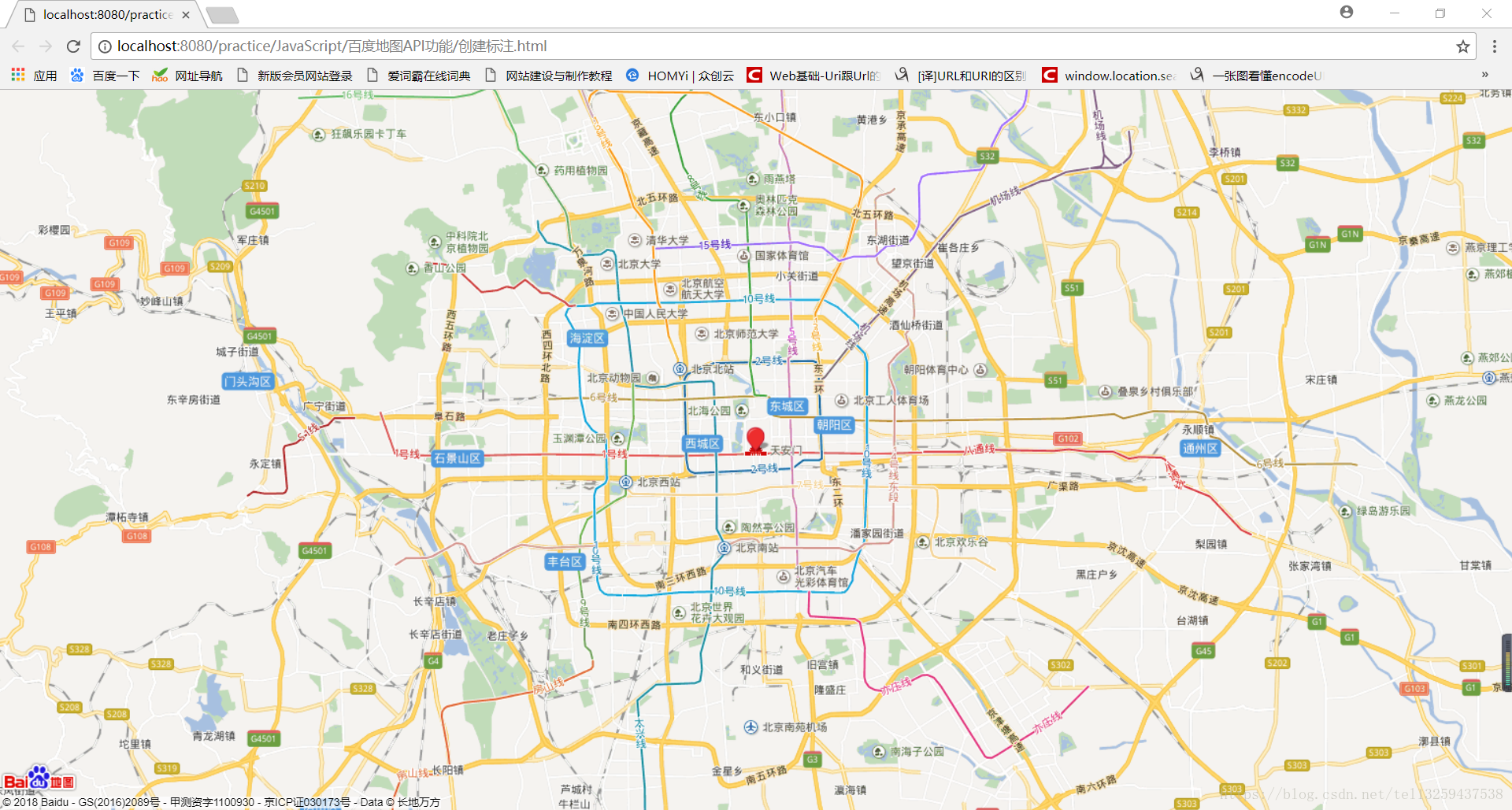Image resolution: width=1512 pixels, height=810 pixels.
Task: Open a new tab button
Action: [x=222, y=15]
